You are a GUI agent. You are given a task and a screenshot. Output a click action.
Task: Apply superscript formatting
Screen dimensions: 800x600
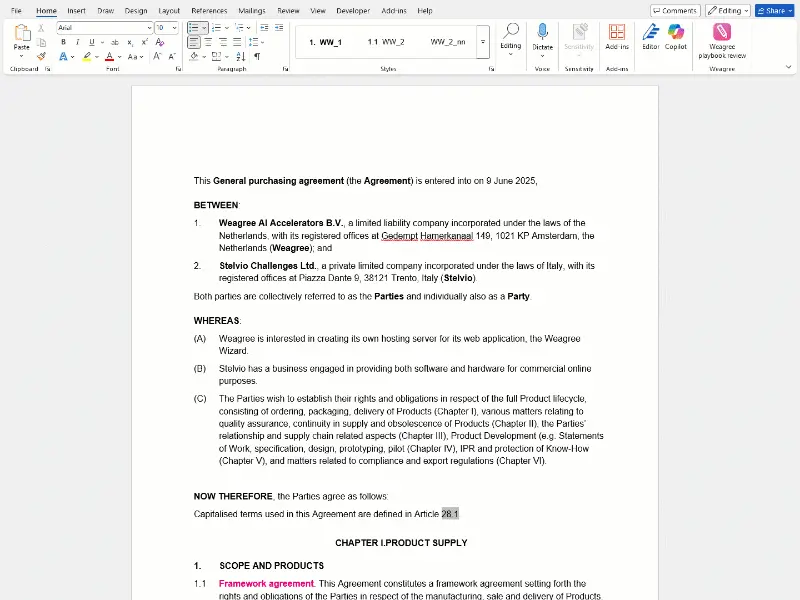coord(145,42)
